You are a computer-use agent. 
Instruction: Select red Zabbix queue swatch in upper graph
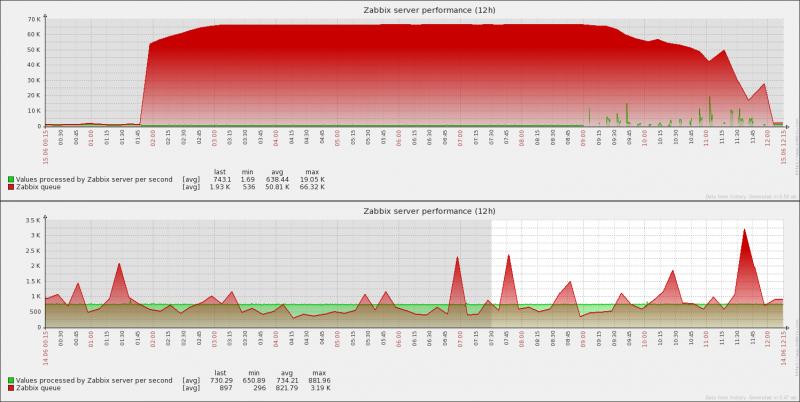11,187
